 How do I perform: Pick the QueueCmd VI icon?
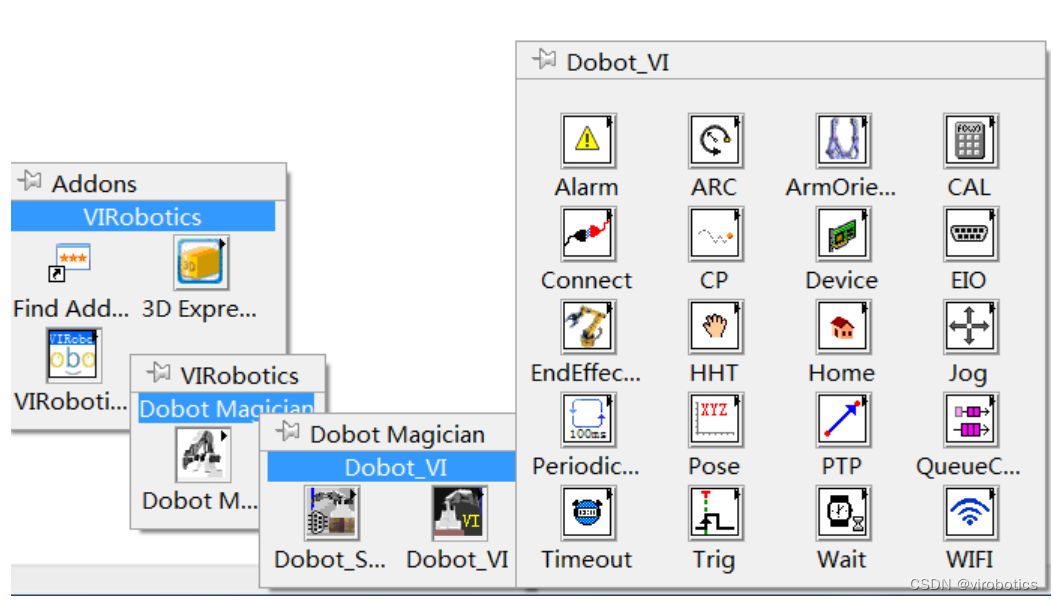tap(971, 420)
